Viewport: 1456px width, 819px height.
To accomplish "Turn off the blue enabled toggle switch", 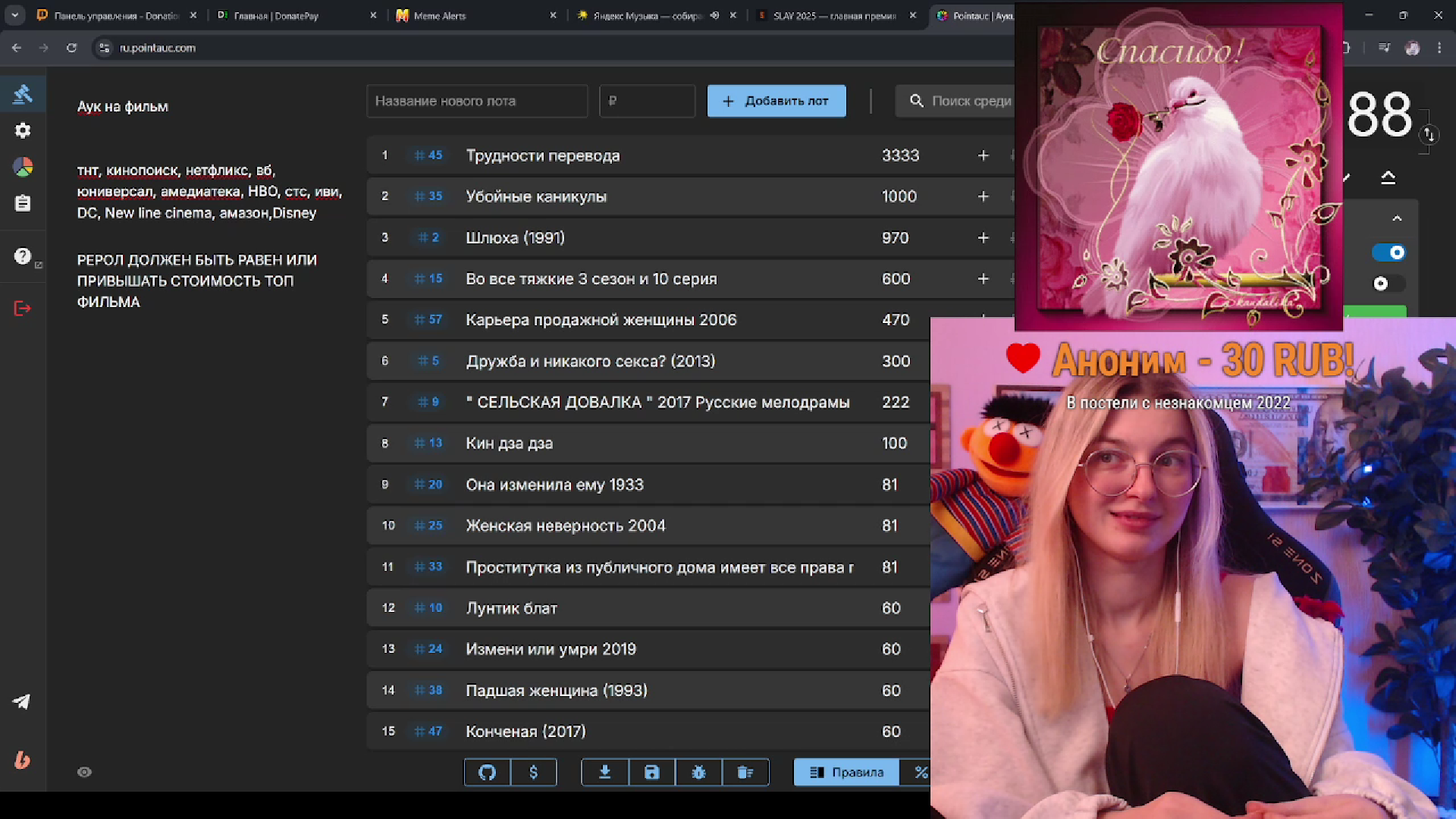I will [1389, 253].
